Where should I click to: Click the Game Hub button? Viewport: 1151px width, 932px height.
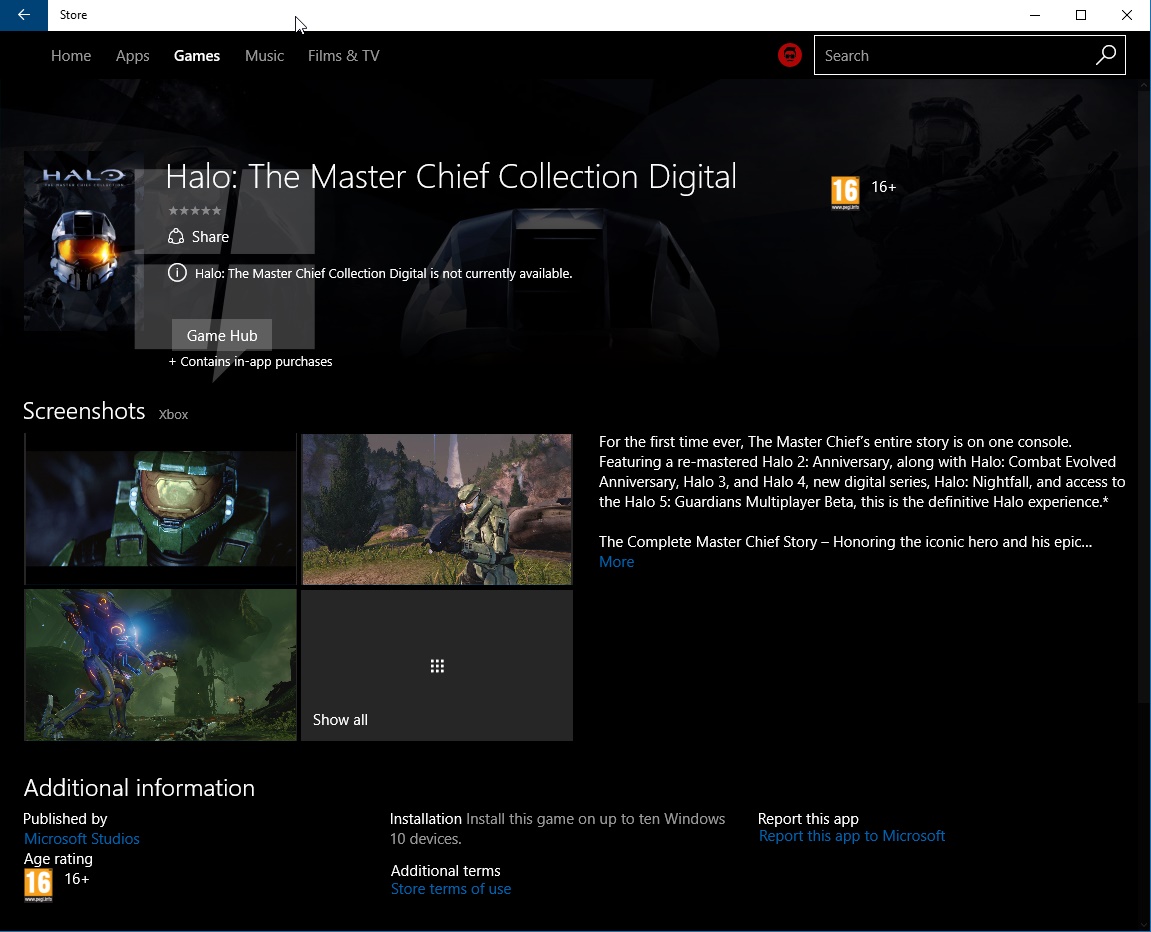[222, 335]
